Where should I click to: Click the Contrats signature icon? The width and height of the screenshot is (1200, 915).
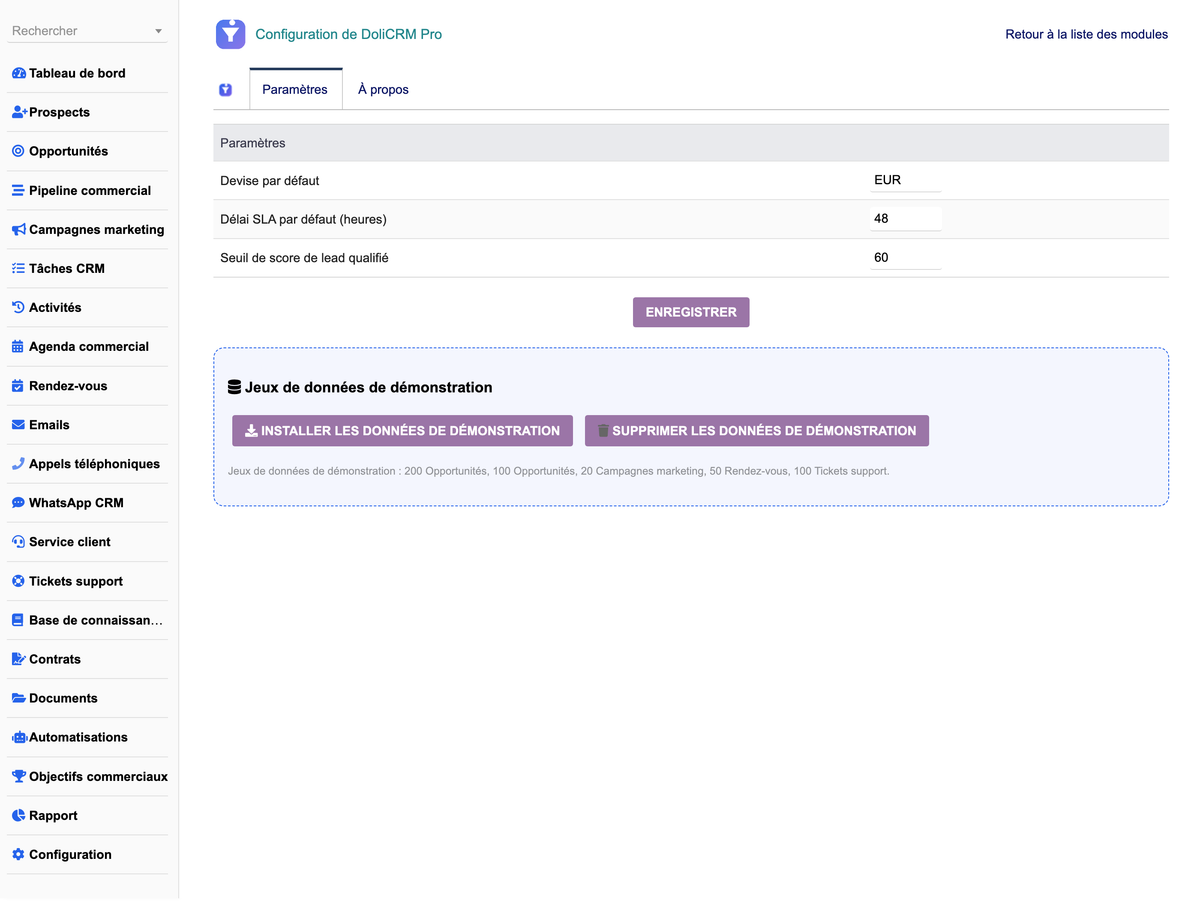(18, 659)
